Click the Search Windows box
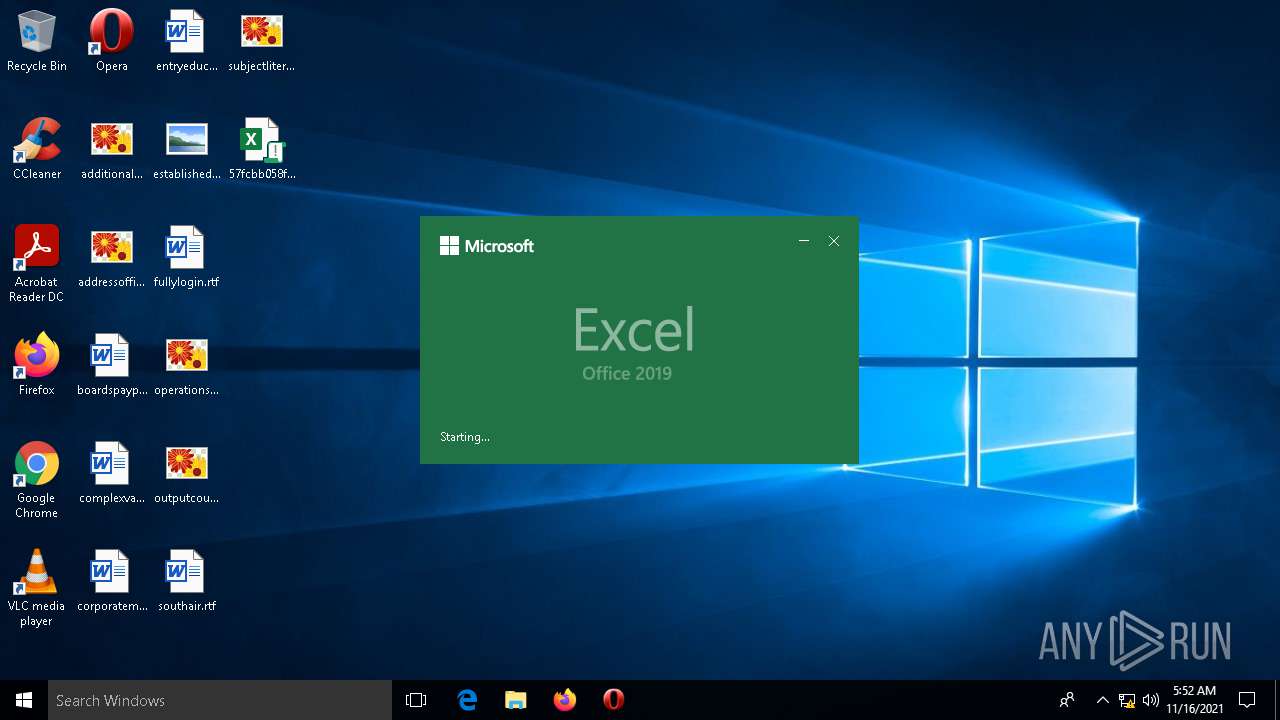1280x720 pixels. coord(220,700)
